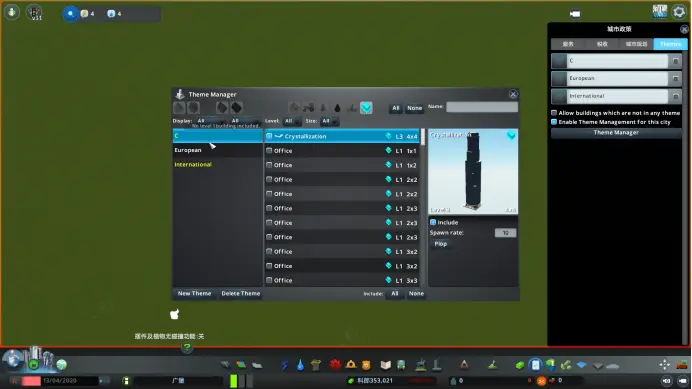The image size is (692, 389).
Task: Click the apple-shaped mod button
Action: tap(175, 314)
